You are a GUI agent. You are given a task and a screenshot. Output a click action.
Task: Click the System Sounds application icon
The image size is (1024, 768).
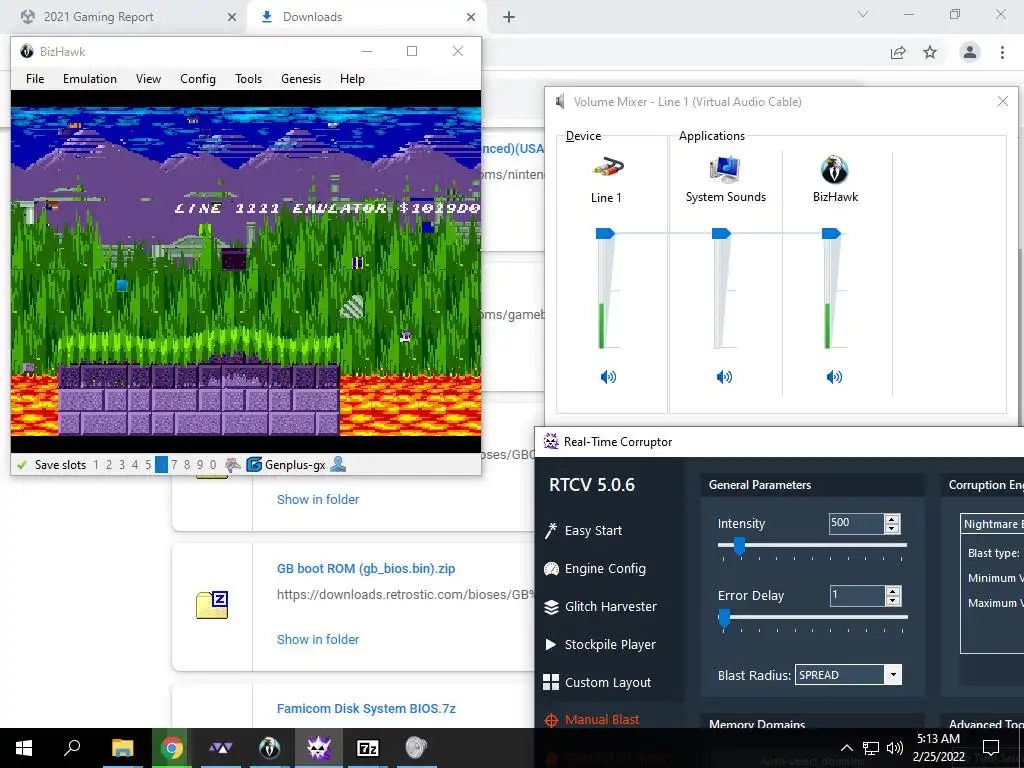(x=725, y=168)
